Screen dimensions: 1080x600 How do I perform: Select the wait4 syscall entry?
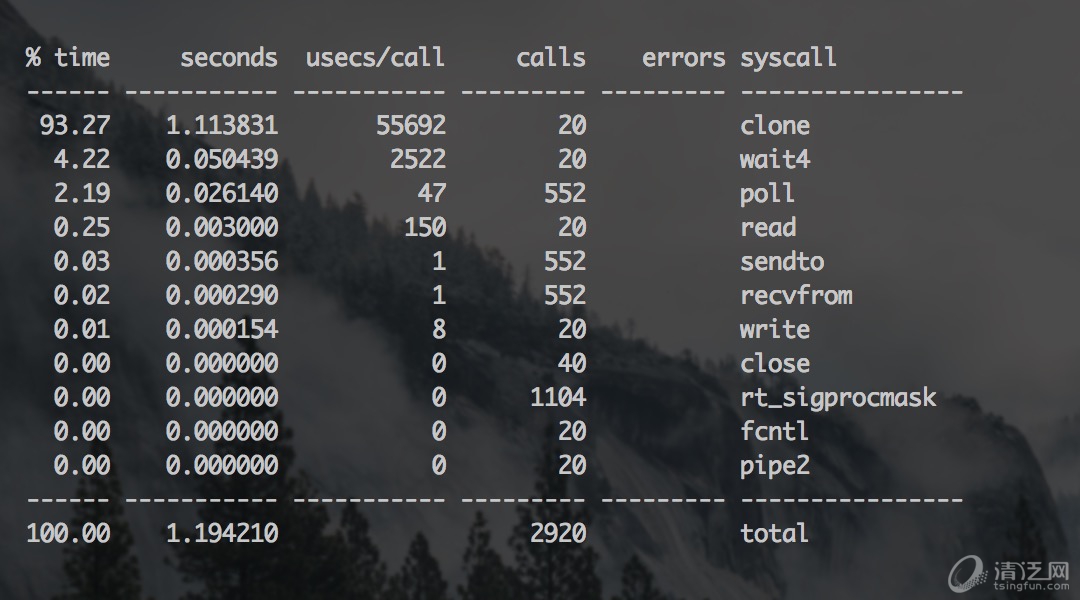pyautogui.click(x=775, y=160)
